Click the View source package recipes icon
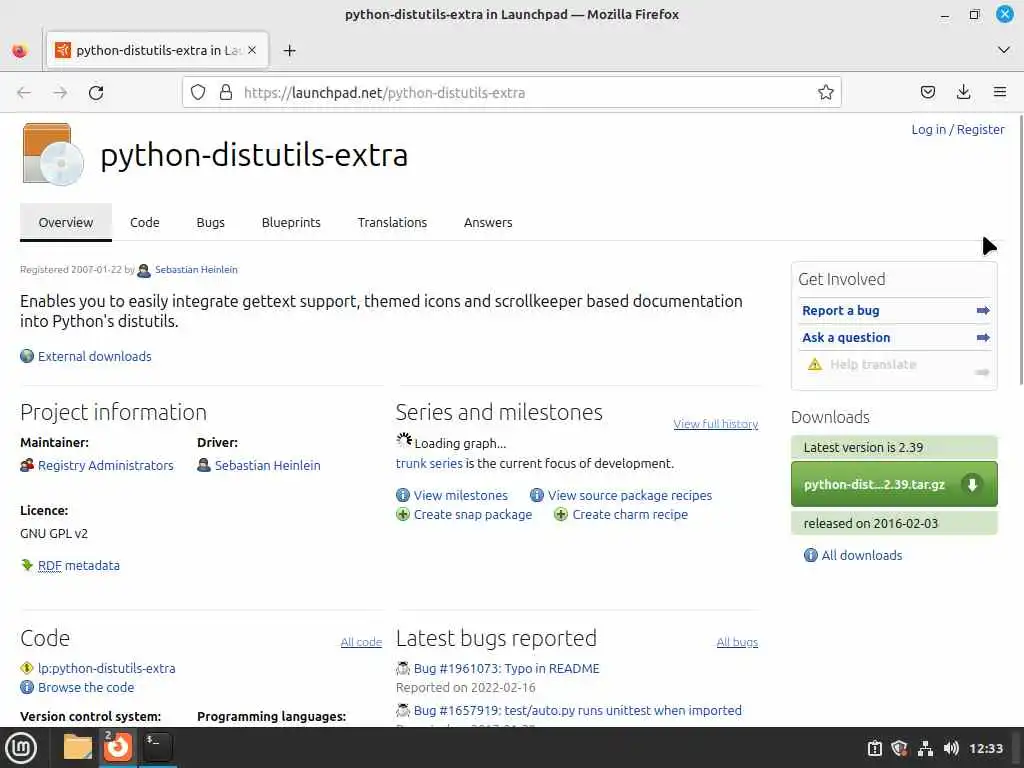Viewport: 1024px width, 768px height. click(x=537, y=495)
